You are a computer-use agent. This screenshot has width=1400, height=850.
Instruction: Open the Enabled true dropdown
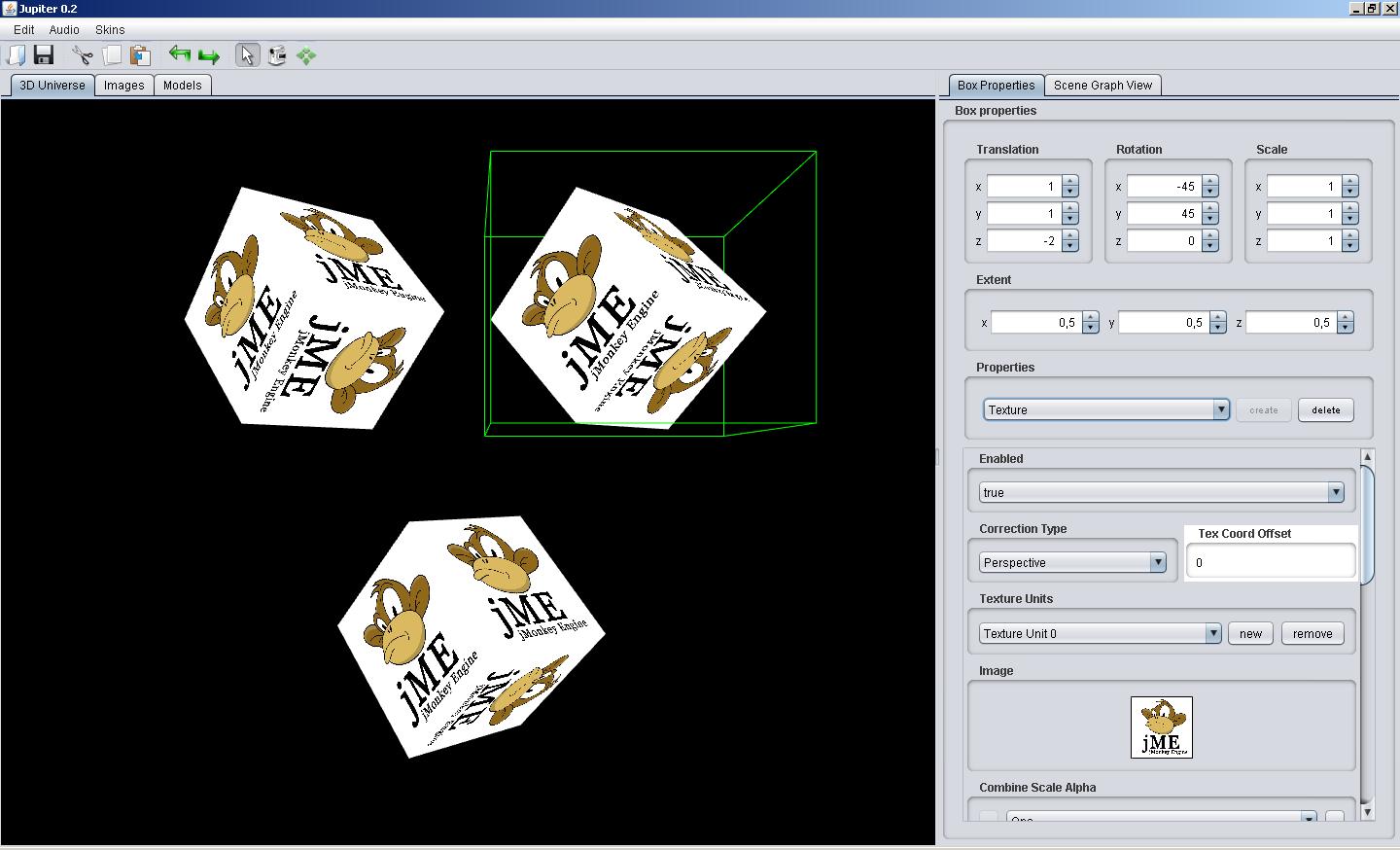coord(1162,492)
